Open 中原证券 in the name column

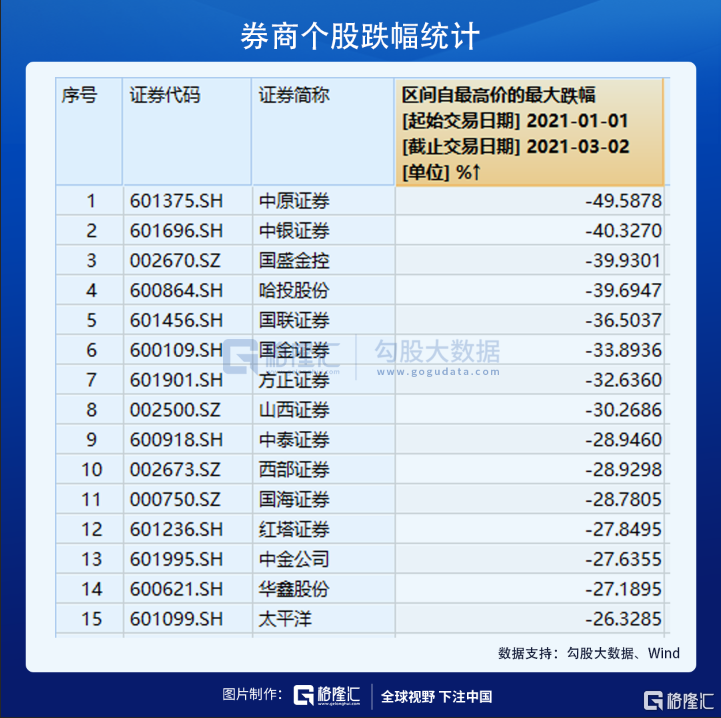point(293,201)
